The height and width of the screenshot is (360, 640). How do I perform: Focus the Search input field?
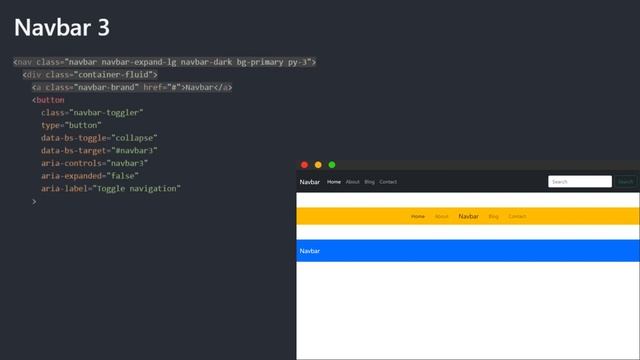coord(580,182)
